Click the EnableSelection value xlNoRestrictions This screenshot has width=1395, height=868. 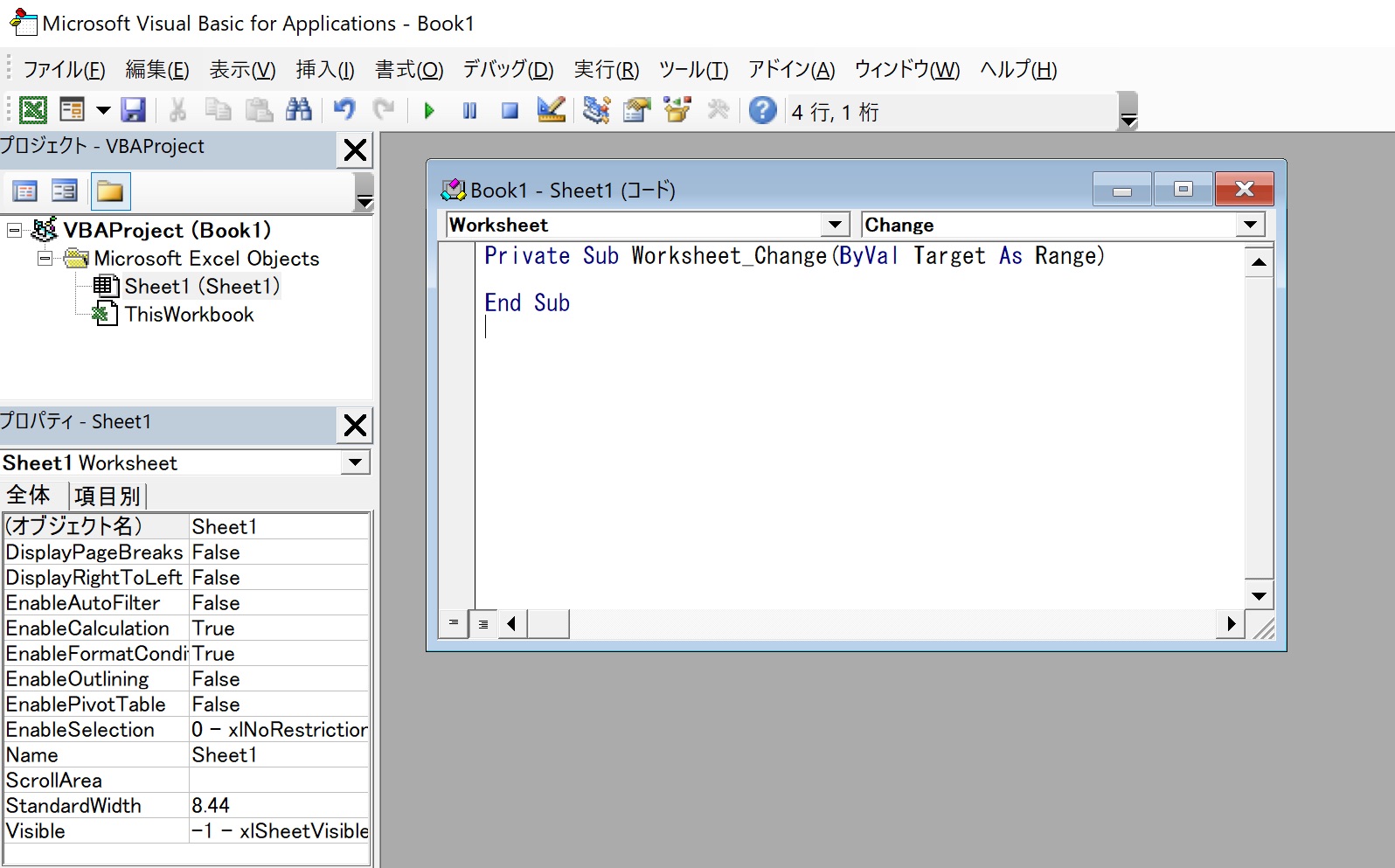tap(279, 730)
